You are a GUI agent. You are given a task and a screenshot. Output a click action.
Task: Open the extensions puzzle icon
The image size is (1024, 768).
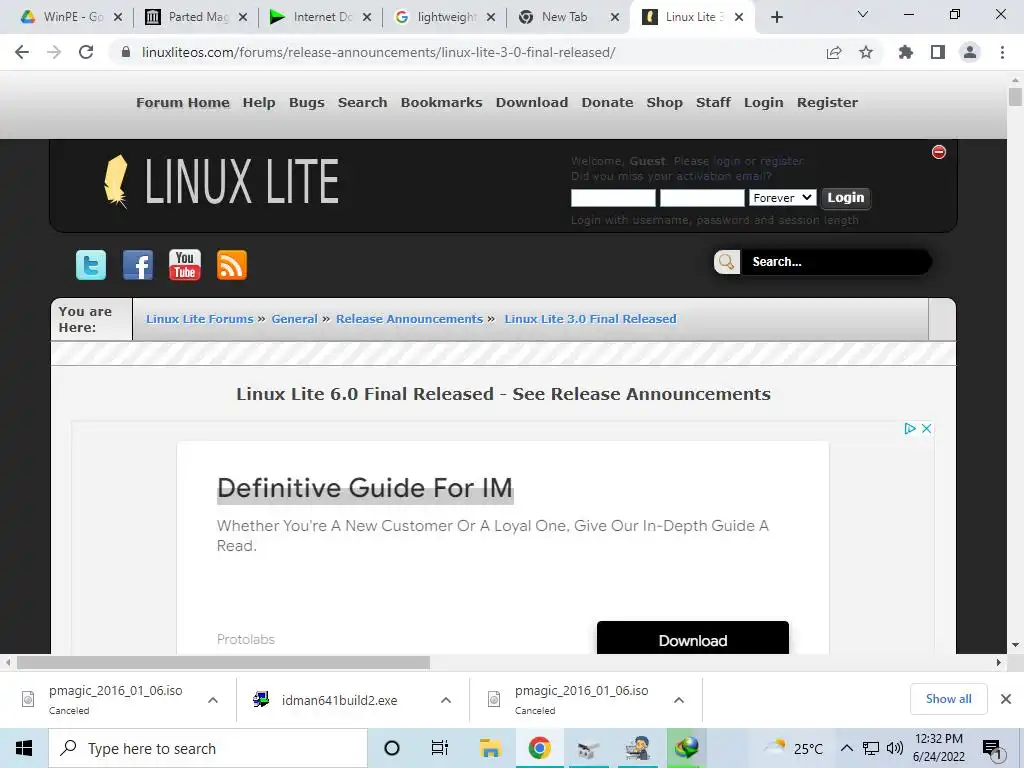pos(905,52)
